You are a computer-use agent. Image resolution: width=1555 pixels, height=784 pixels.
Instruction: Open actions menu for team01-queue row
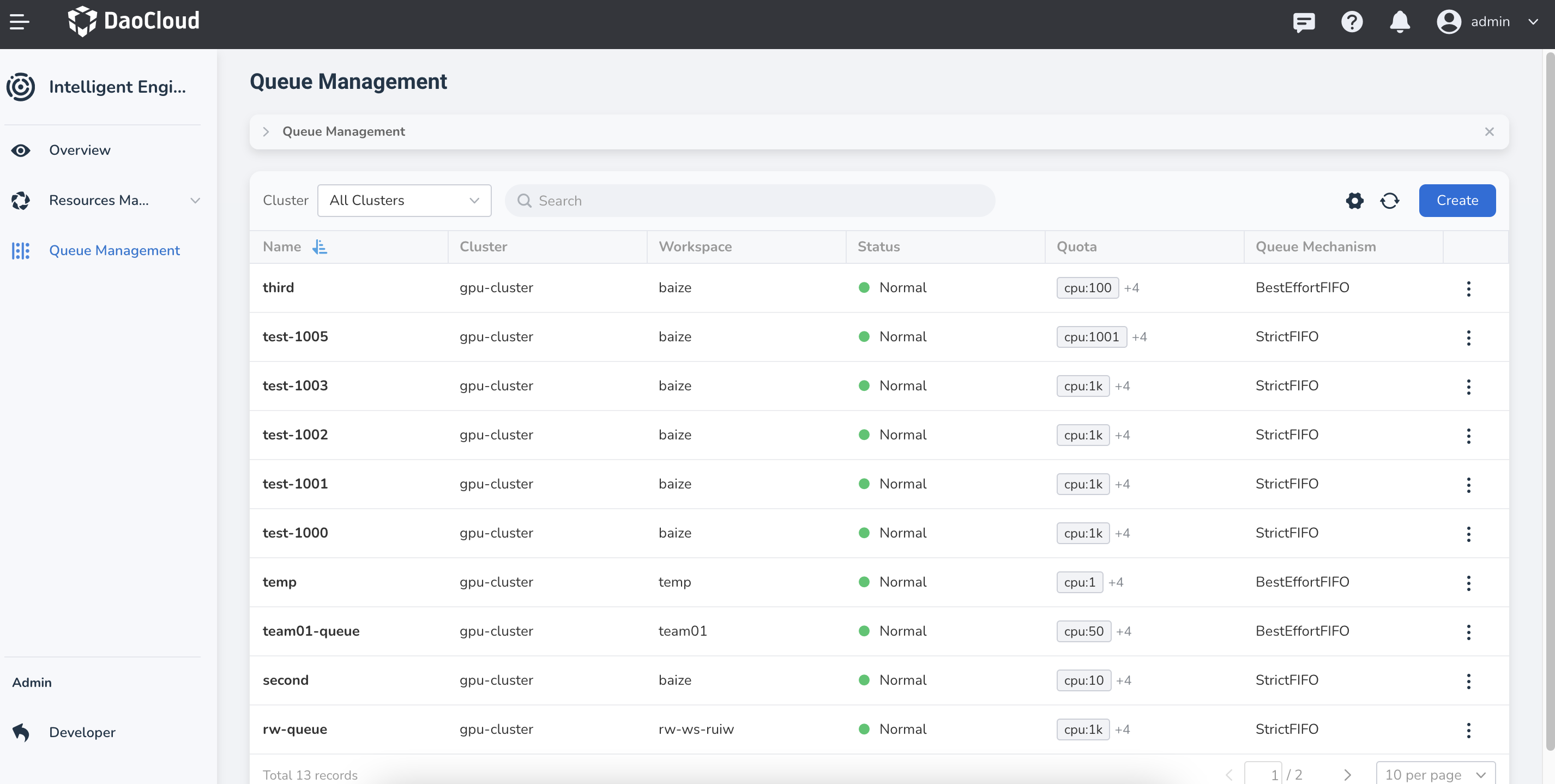pyautogui.click(x=1468, y=632)
